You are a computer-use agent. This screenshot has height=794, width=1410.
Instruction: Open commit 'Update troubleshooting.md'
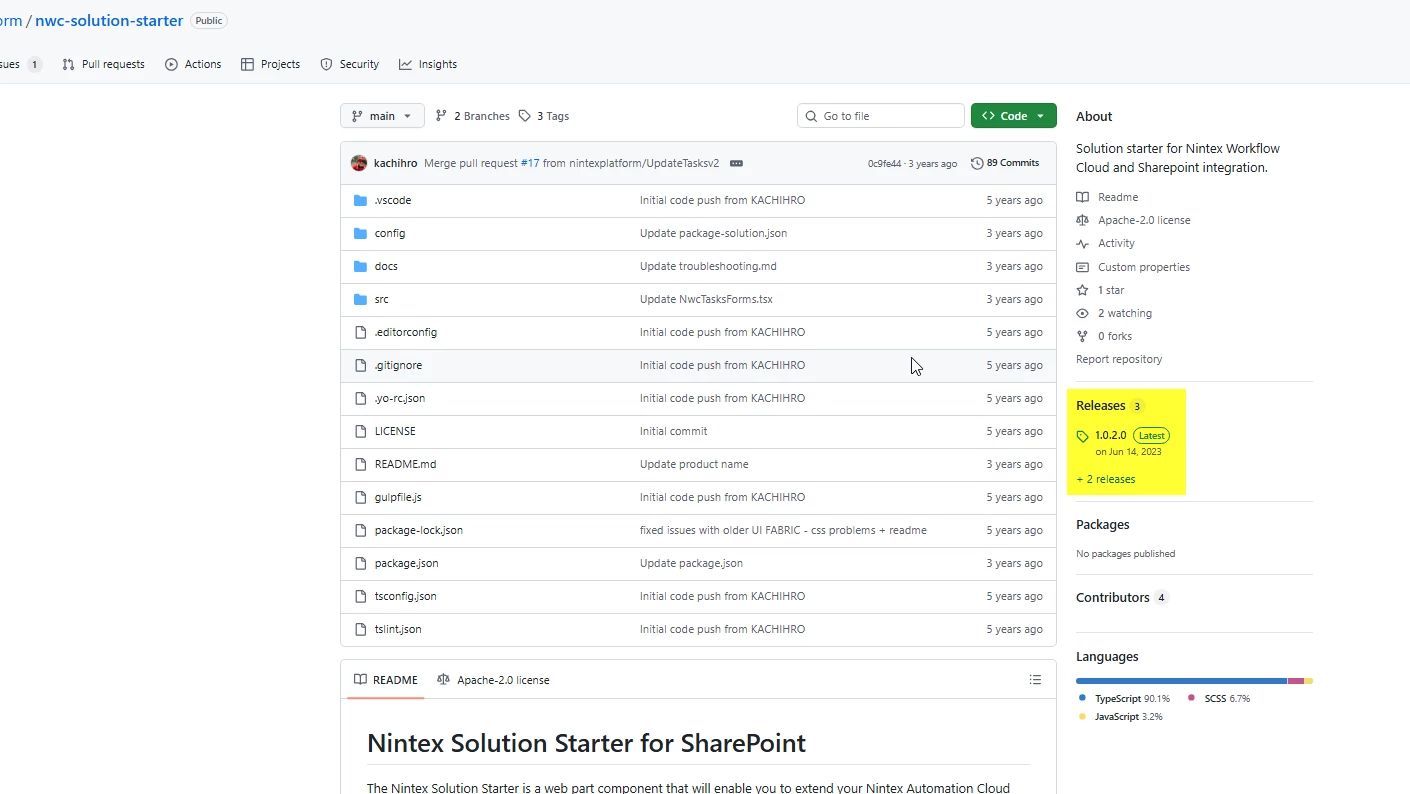(708, 266)
